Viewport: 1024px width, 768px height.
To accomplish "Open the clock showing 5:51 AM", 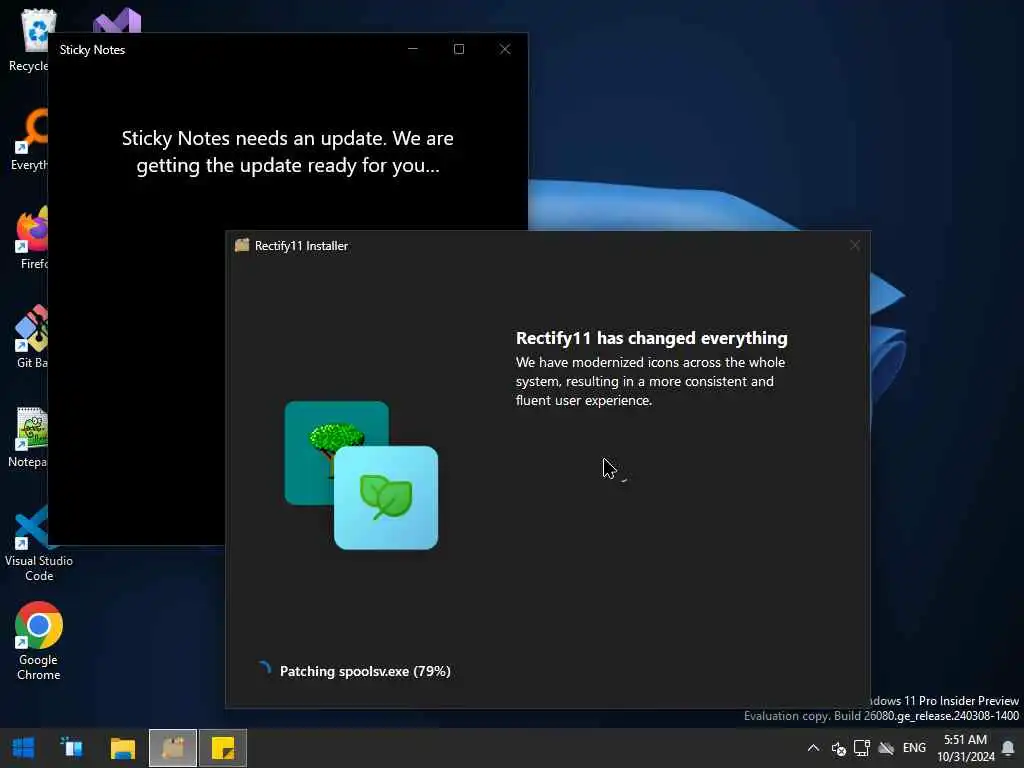I will click(x=965, y=748).
